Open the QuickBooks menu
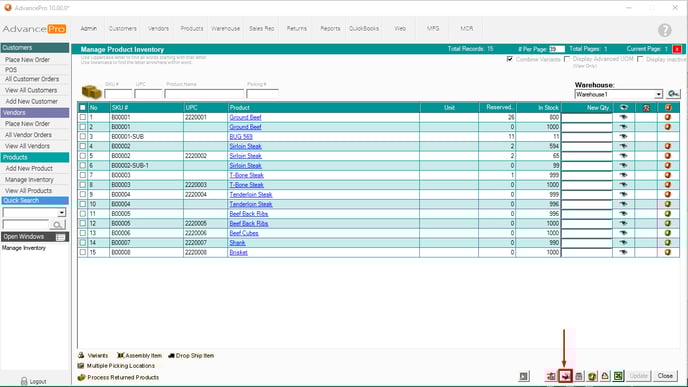 coord(364,29)
